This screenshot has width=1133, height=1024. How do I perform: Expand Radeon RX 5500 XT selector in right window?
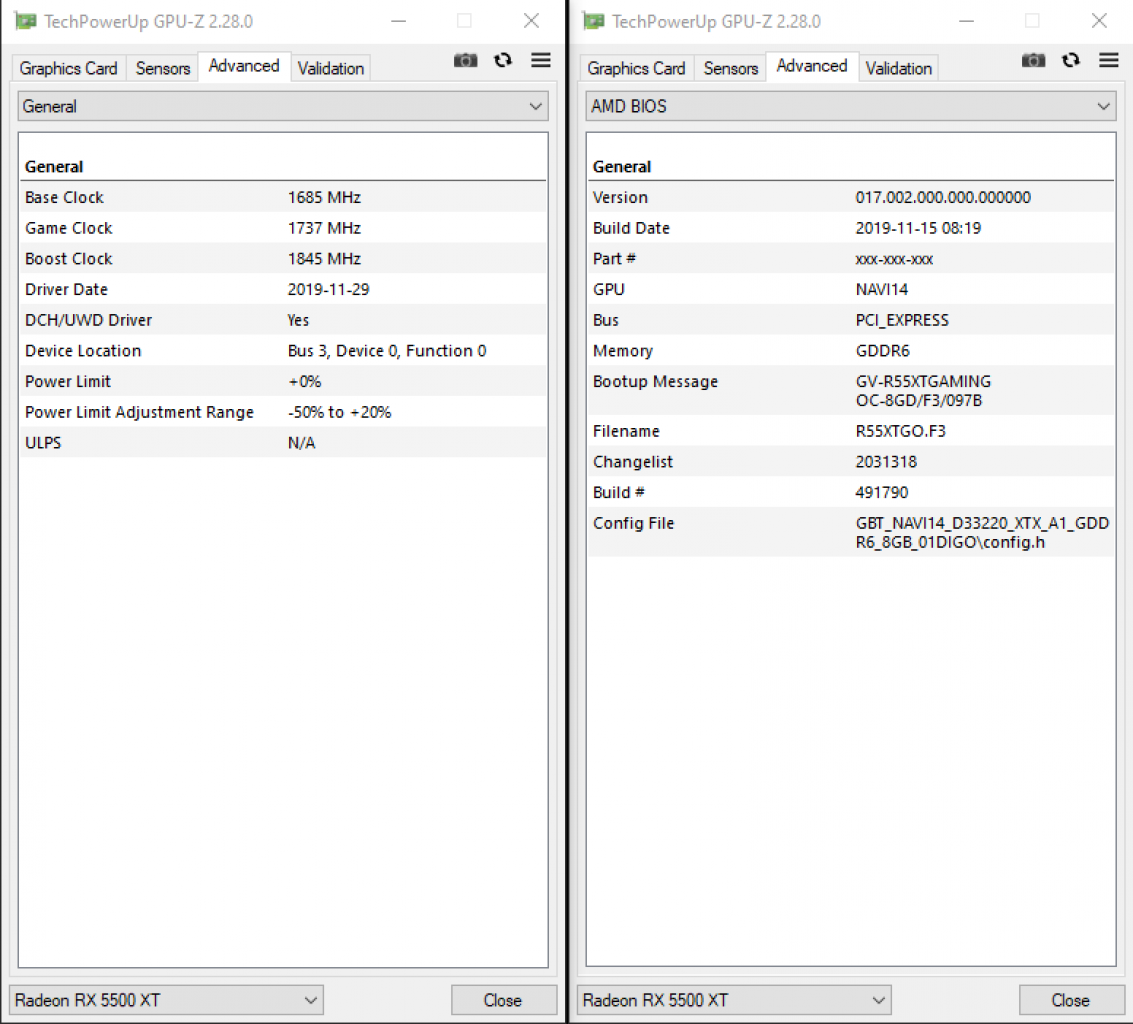[x=734, y=1000]
